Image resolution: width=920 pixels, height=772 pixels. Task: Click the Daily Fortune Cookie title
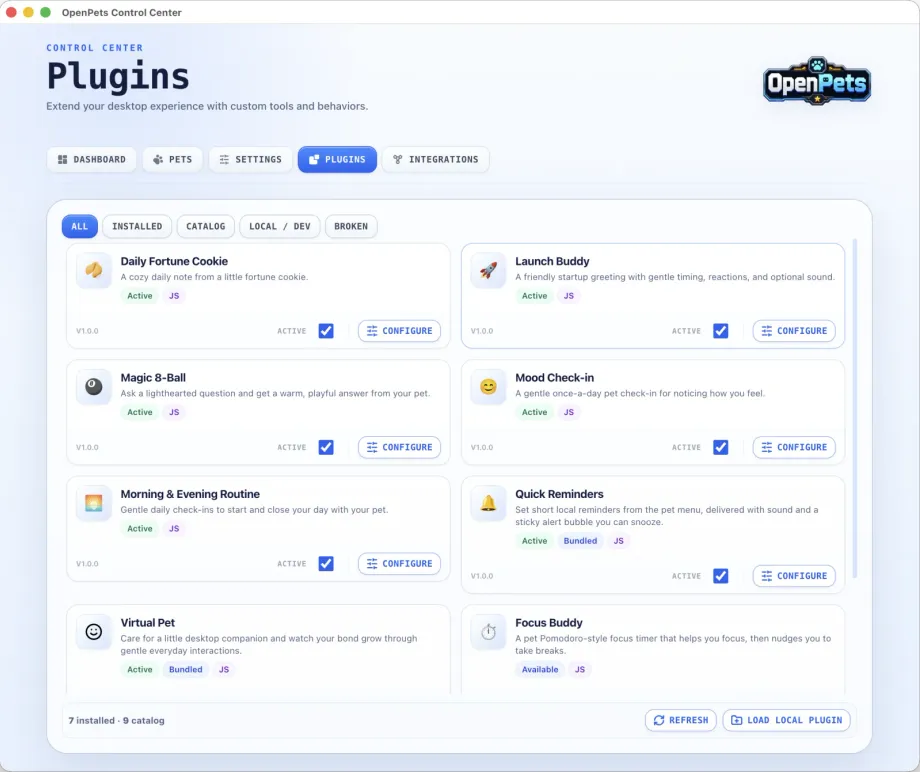(174, 261)
